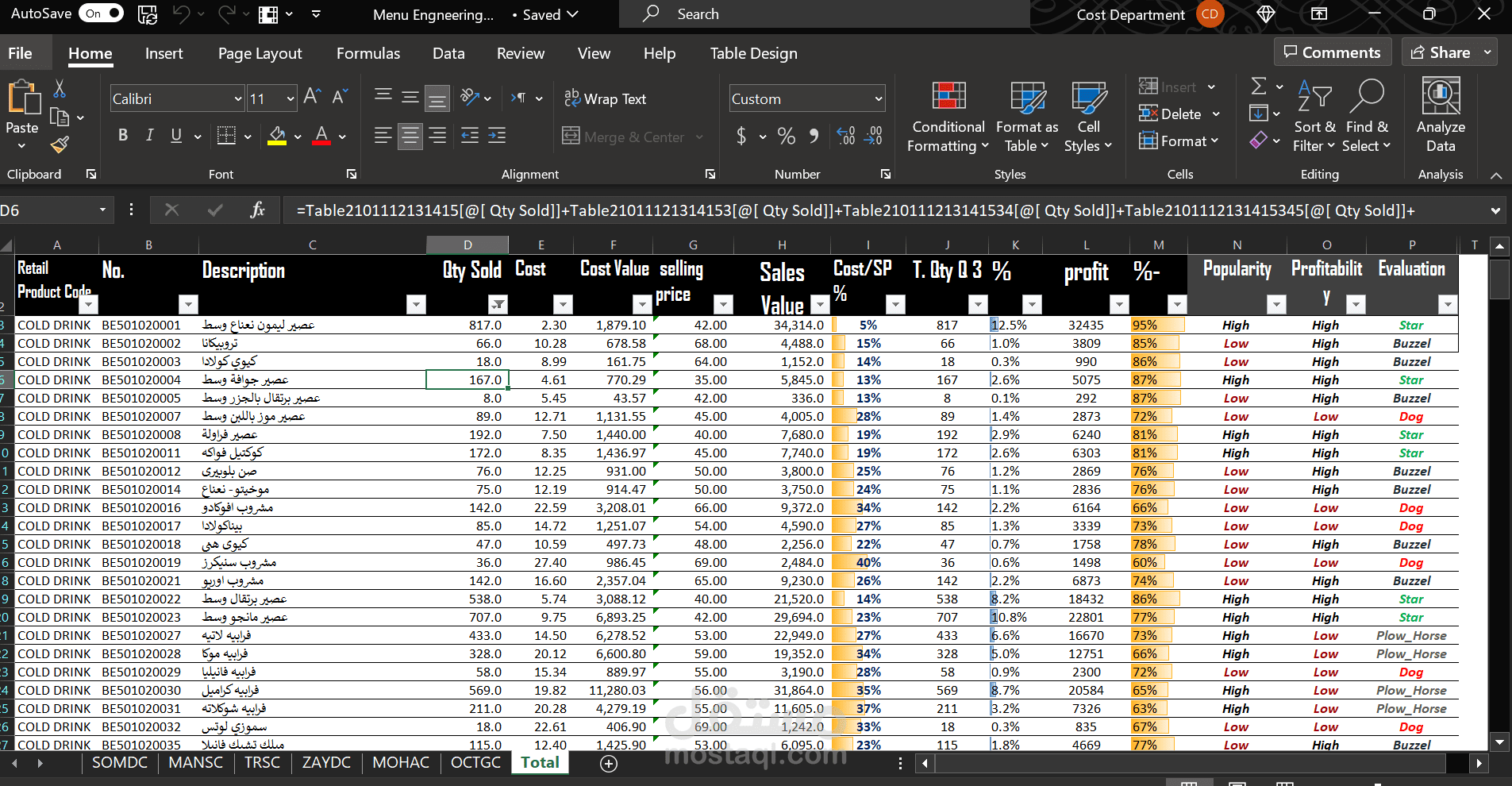Open the Qty Sold column filter

click(x=498, y=304)
